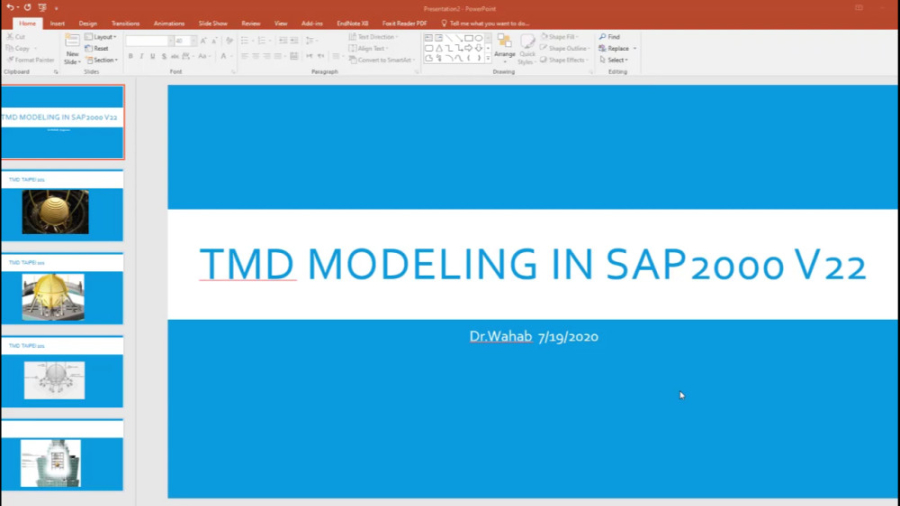Screen dimensions: 900x506
Task: Increase list indent level
Action: pos(294,41)
